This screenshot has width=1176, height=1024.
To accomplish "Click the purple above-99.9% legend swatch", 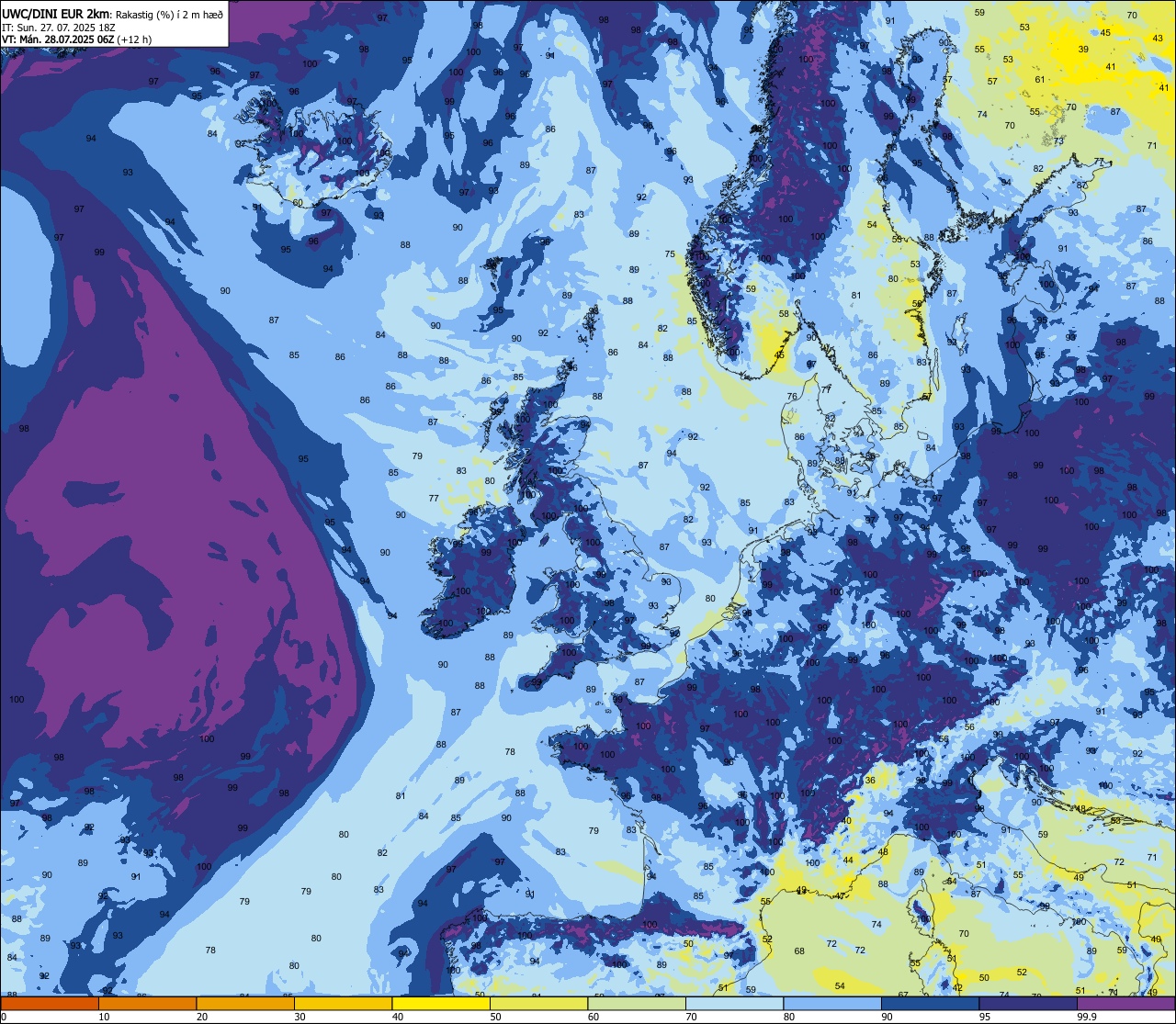I will 1126,1003.
